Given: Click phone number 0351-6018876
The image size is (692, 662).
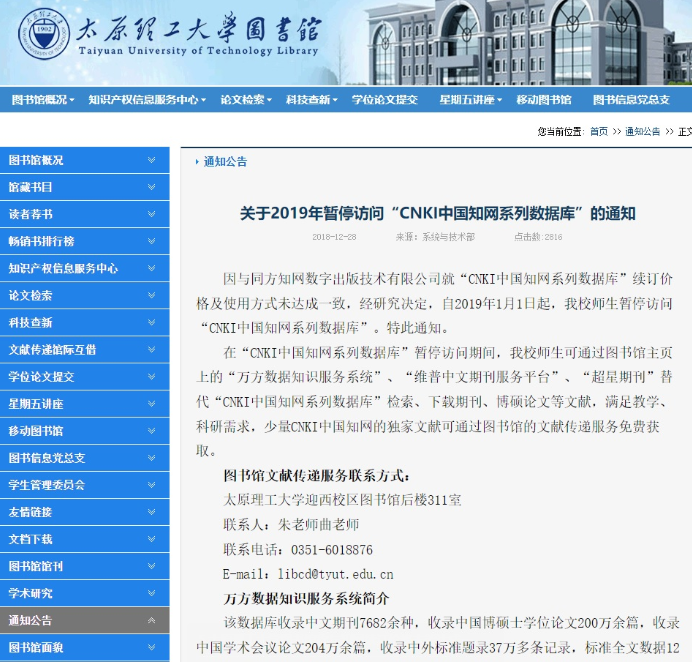Looking at the screenshot, I should tap(332, 550).
